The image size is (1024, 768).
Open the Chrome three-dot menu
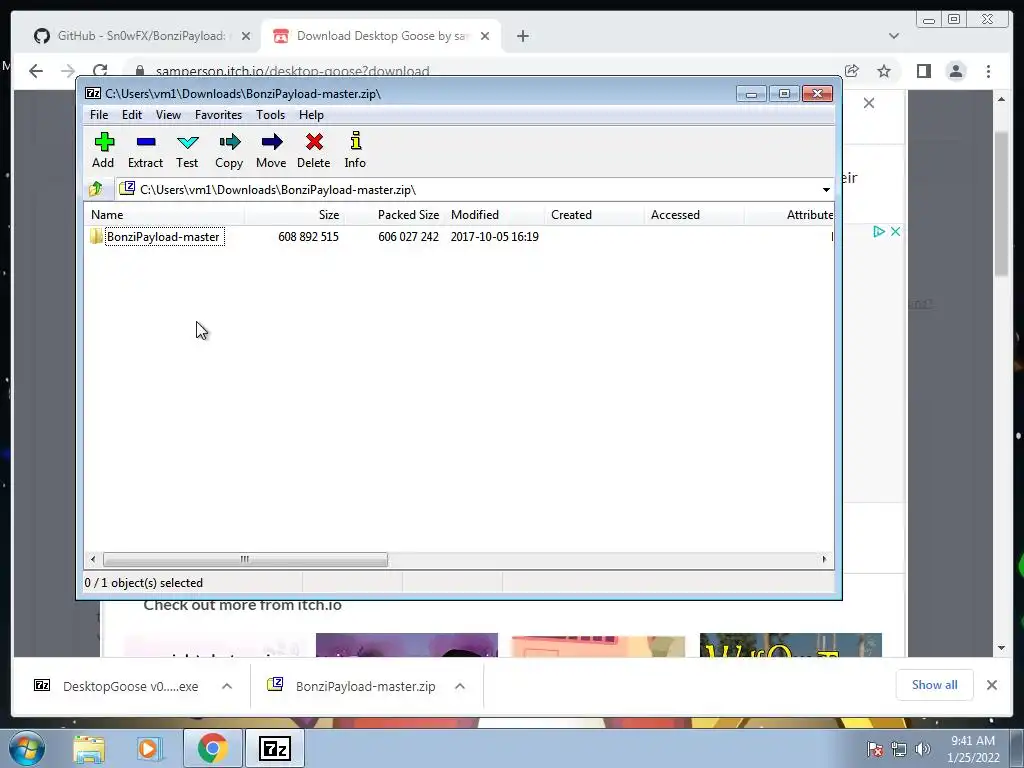pos(988,71)
